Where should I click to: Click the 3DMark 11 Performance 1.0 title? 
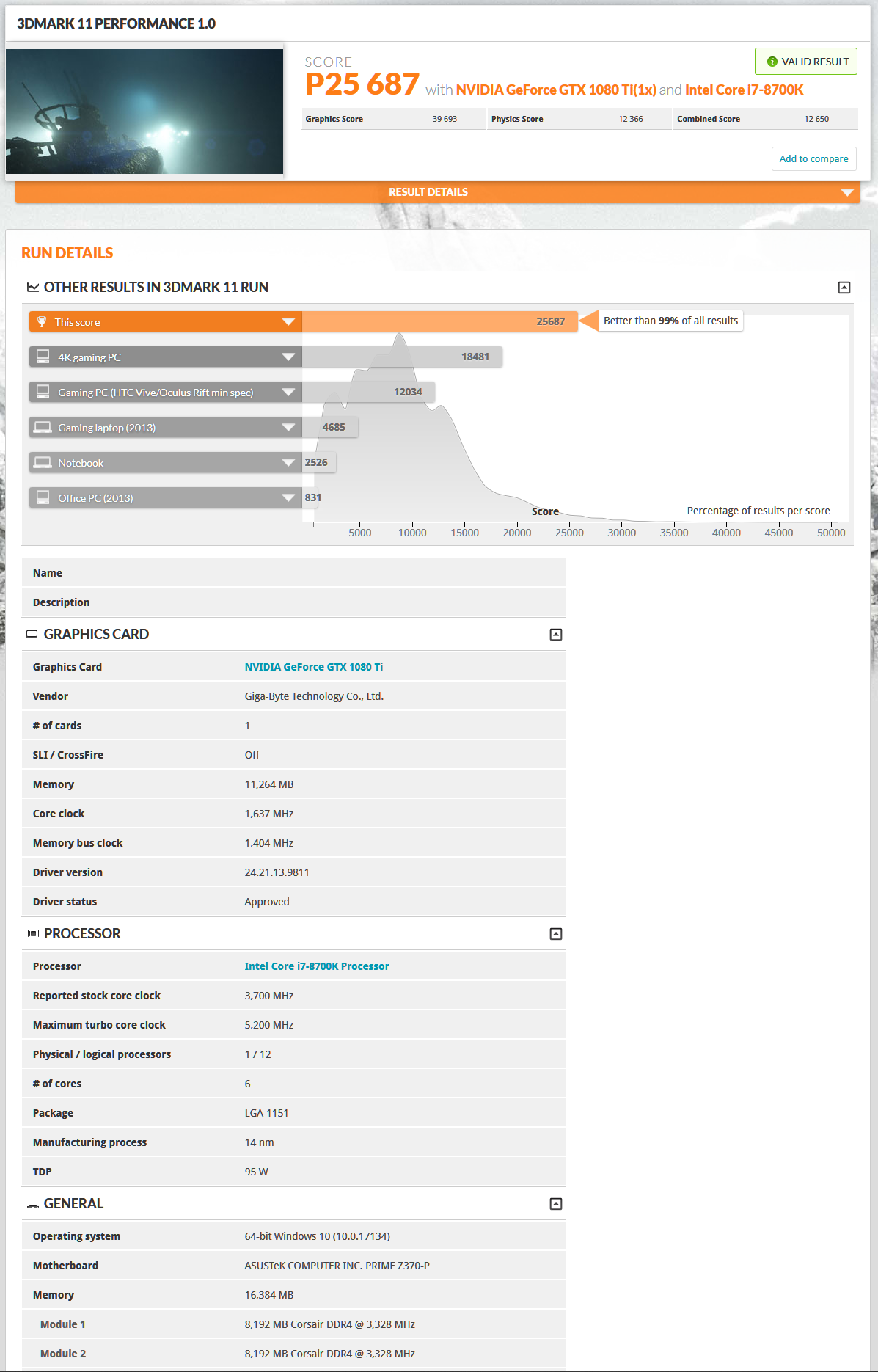pos(116,23)
